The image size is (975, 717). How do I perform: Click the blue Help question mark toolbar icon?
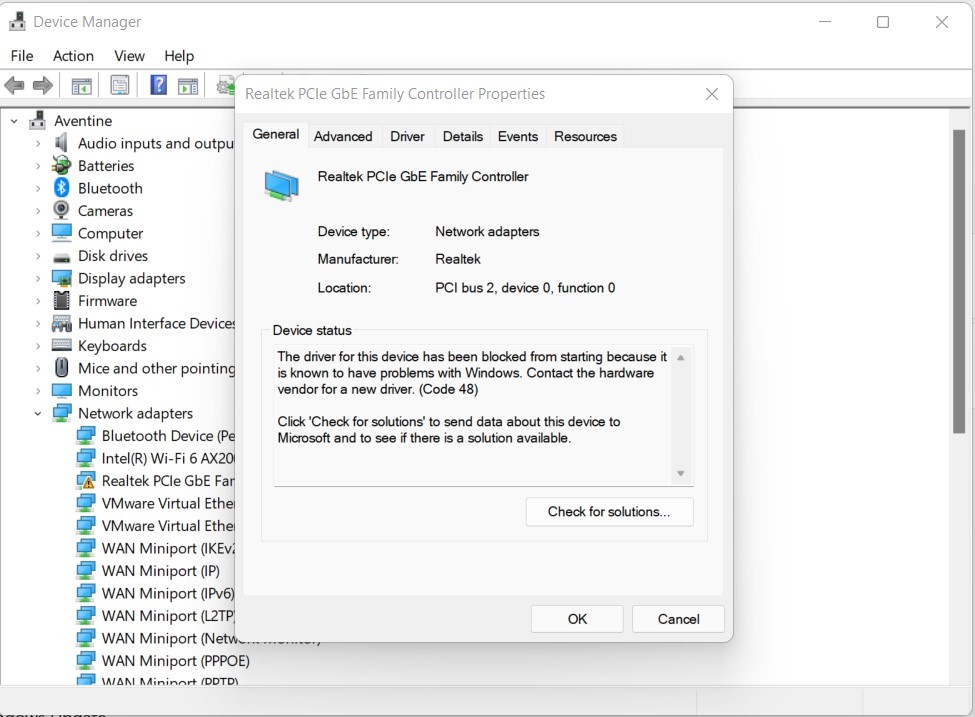159,85
